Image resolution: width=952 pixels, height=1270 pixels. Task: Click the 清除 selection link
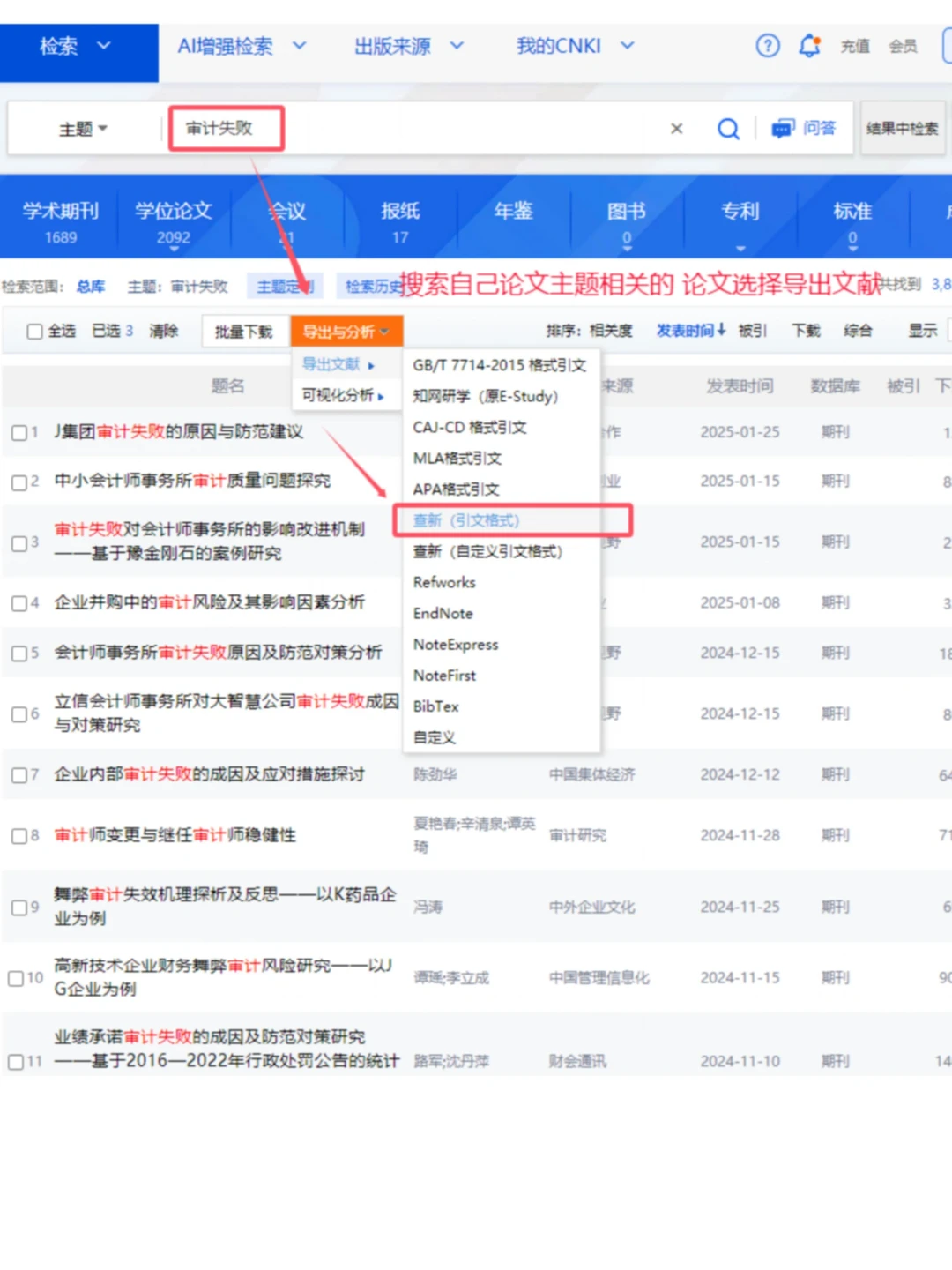(x=163, y=331)
